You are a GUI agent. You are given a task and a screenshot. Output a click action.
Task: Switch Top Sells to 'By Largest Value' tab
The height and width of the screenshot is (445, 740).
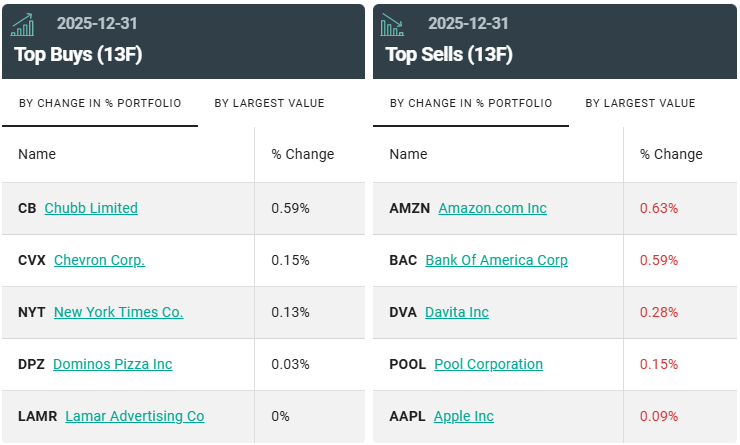click(x=640, y=103)
